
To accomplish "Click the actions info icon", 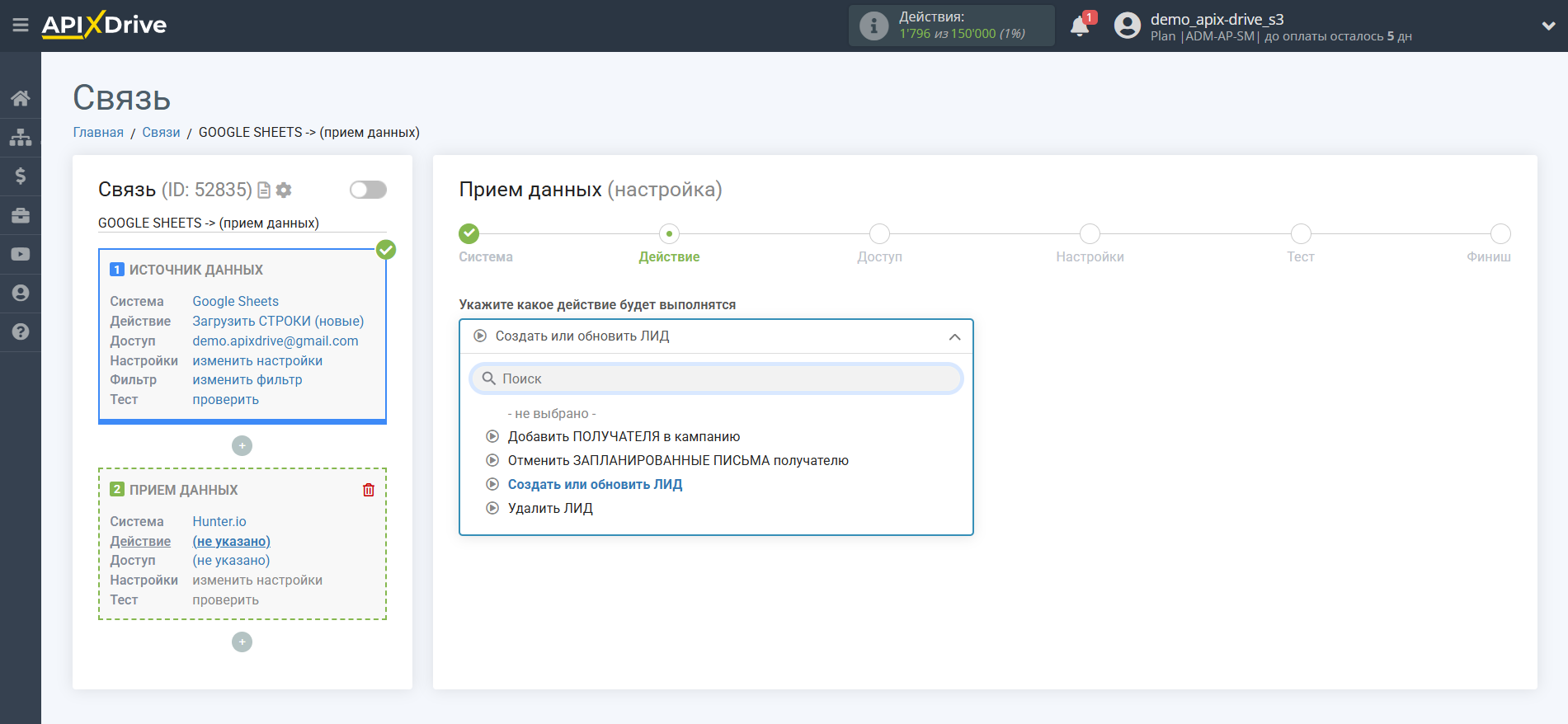I will (x=873, y=26).
